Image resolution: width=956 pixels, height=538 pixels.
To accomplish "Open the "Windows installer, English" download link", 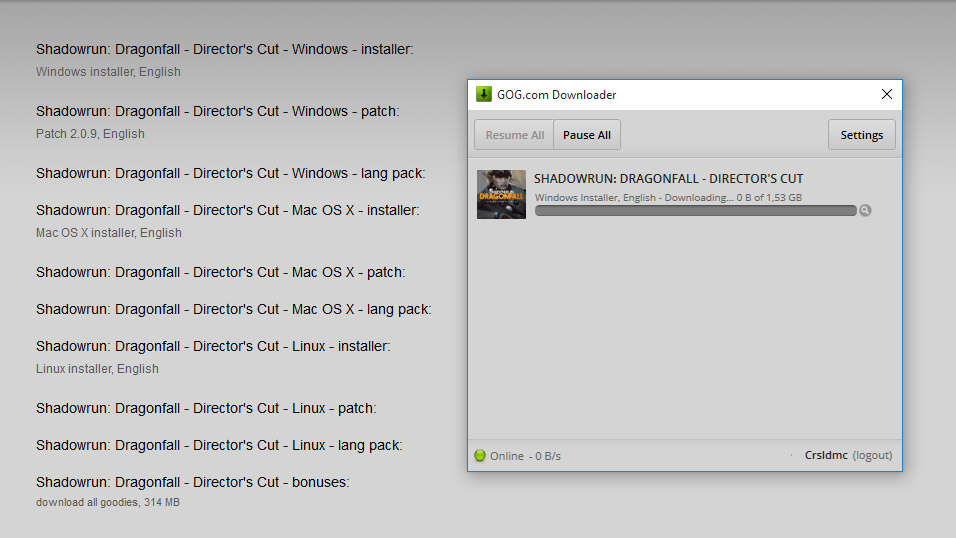I will tap(109, 72).
